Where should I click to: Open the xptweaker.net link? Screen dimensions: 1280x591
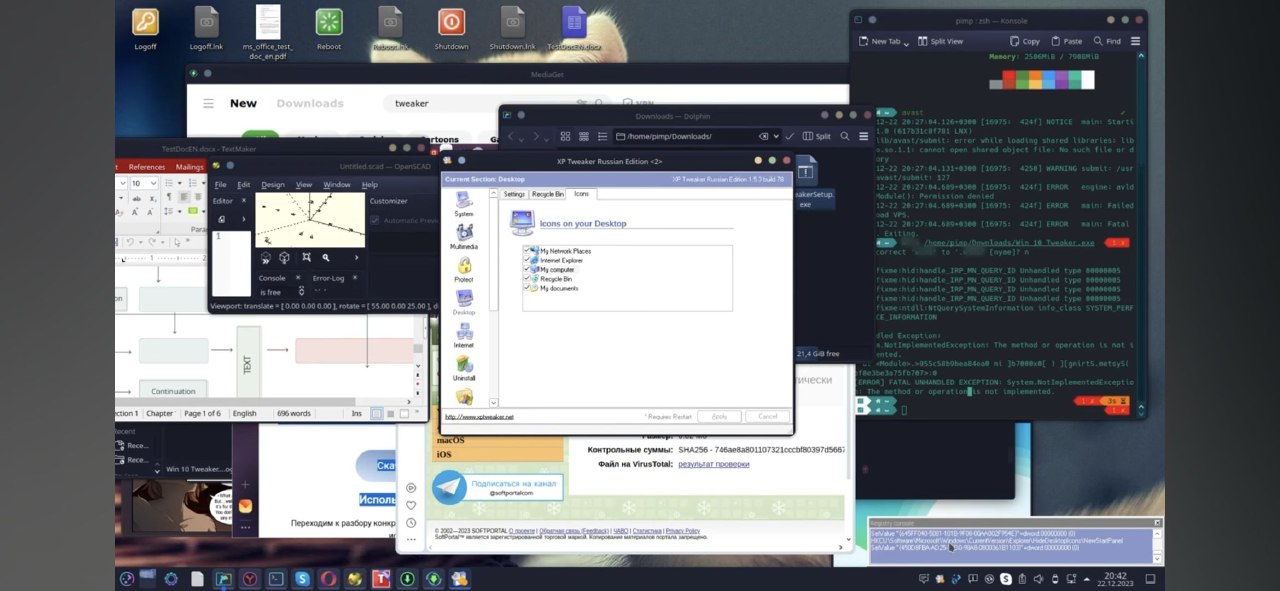click(479, 417)
